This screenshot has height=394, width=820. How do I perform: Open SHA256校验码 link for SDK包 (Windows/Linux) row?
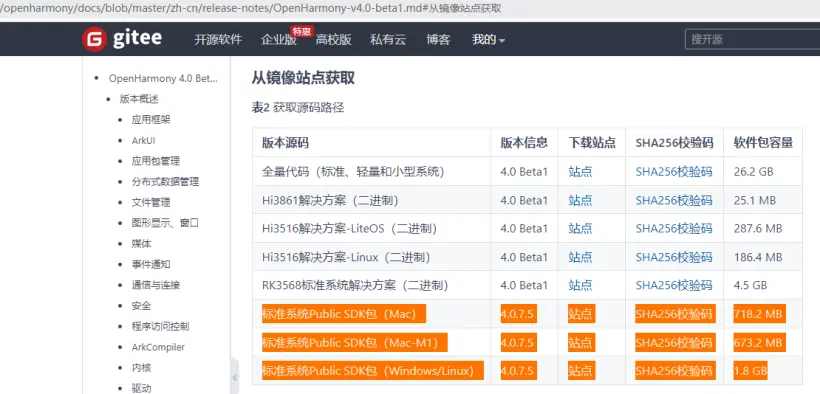pos(675,371)
